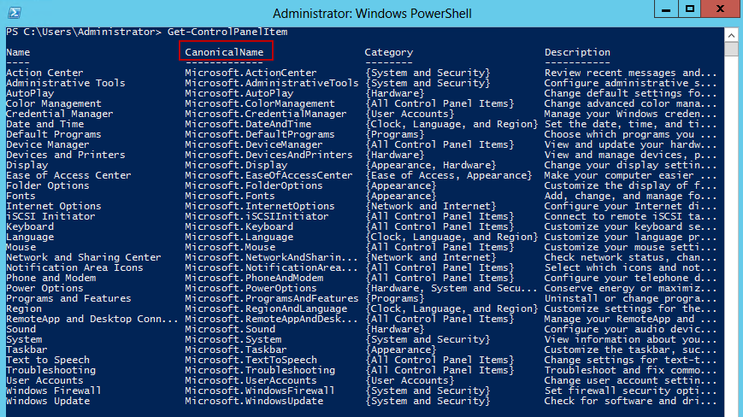The image size is (743, 417).
Task: Click 'Microsoft.RegionAndLanguage' canonical name
Action: 266,308
